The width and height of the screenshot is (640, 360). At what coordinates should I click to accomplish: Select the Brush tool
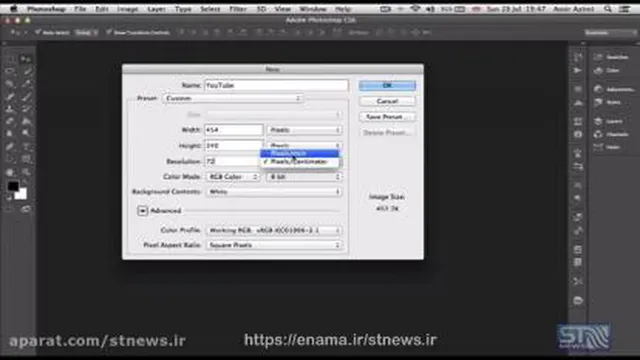pyautogui.click(x=26, y=97)
